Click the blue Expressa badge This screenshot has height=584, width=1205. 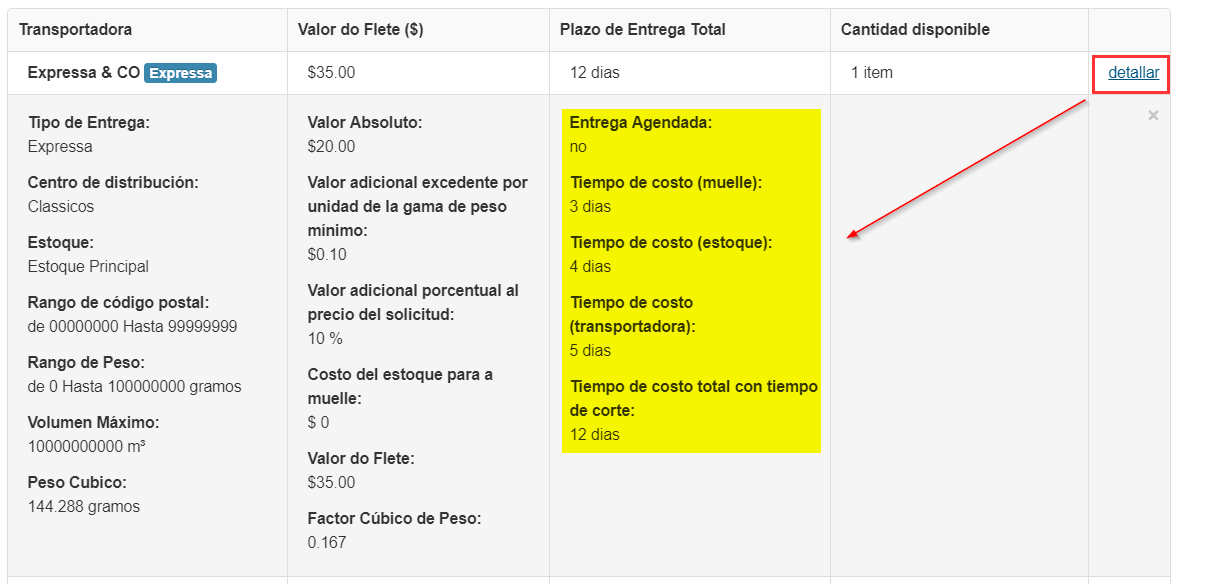(x=180, y=73)
